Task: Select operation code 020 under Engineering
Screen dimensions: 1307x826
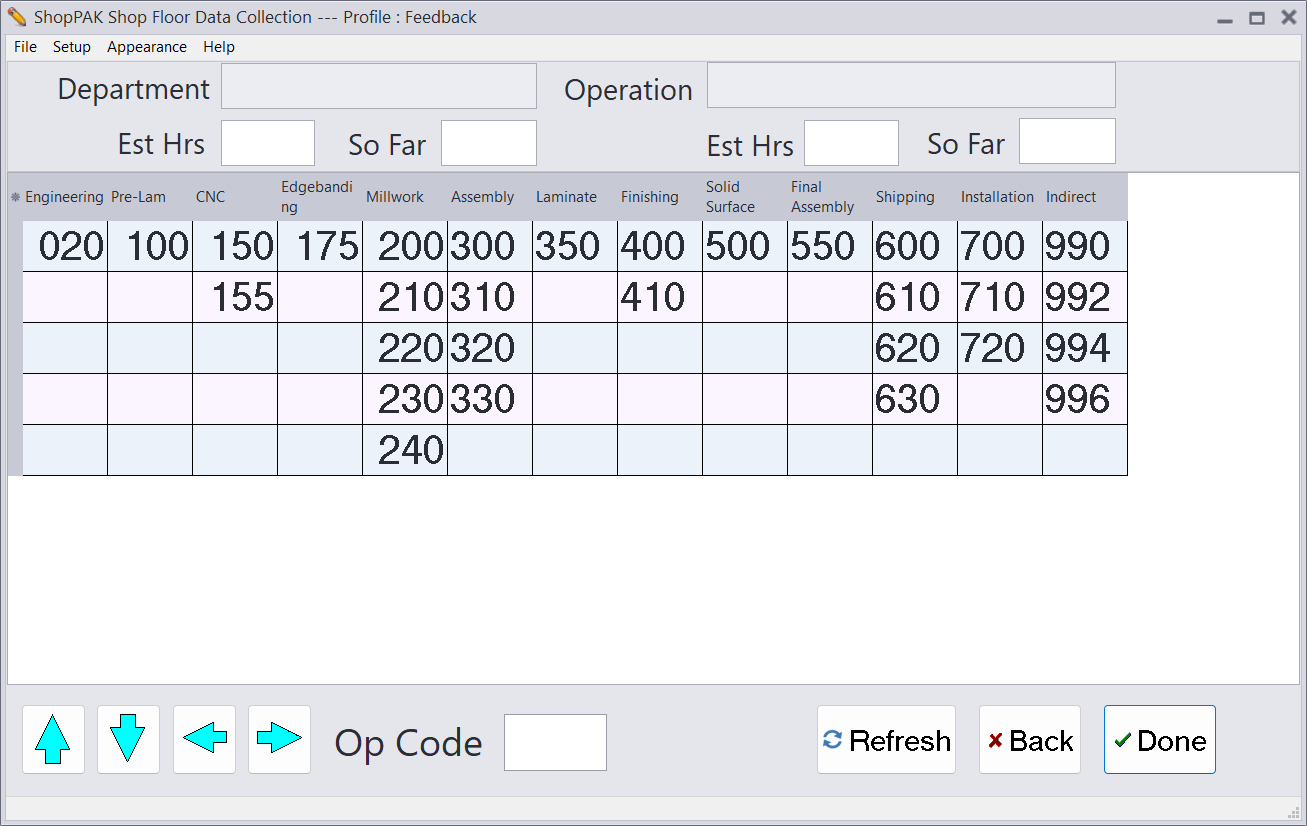Action: (x=65, y=247)
